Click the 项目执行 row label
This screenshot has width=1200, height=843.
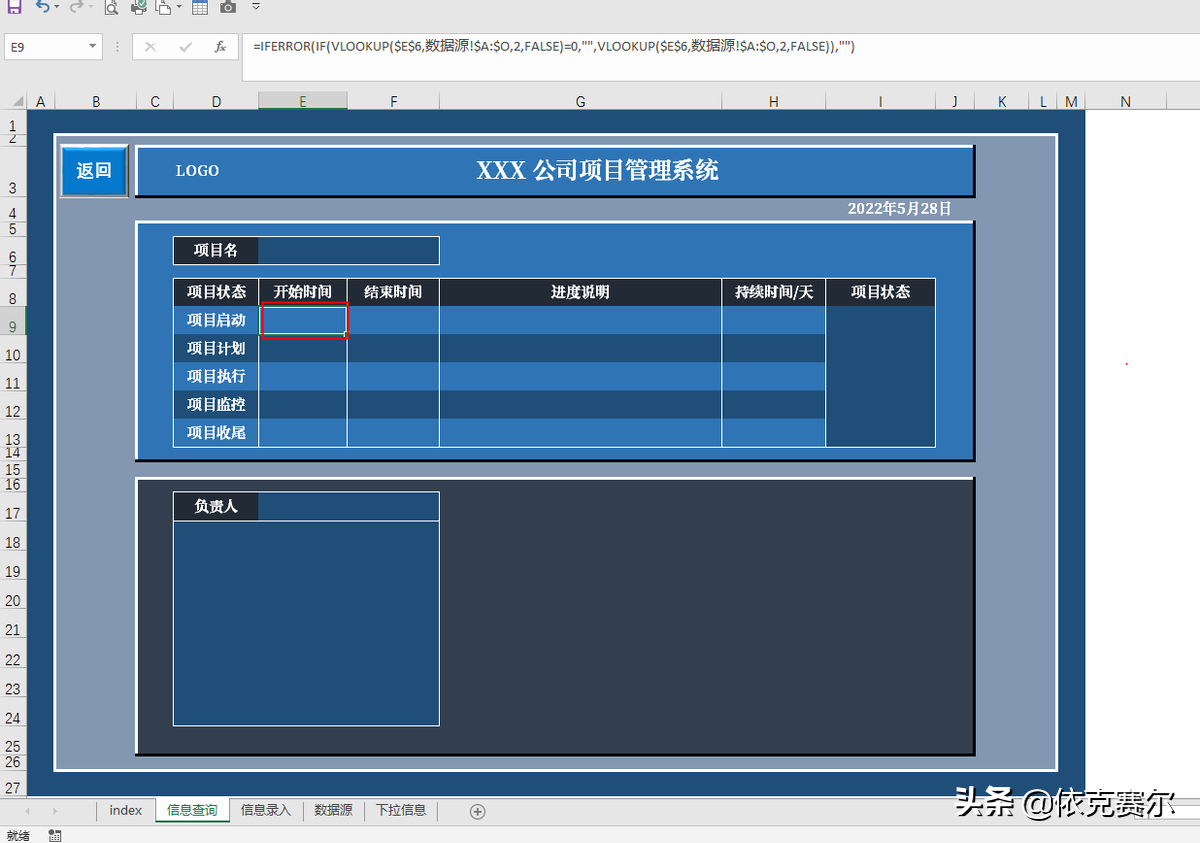(x=216, y=376)
